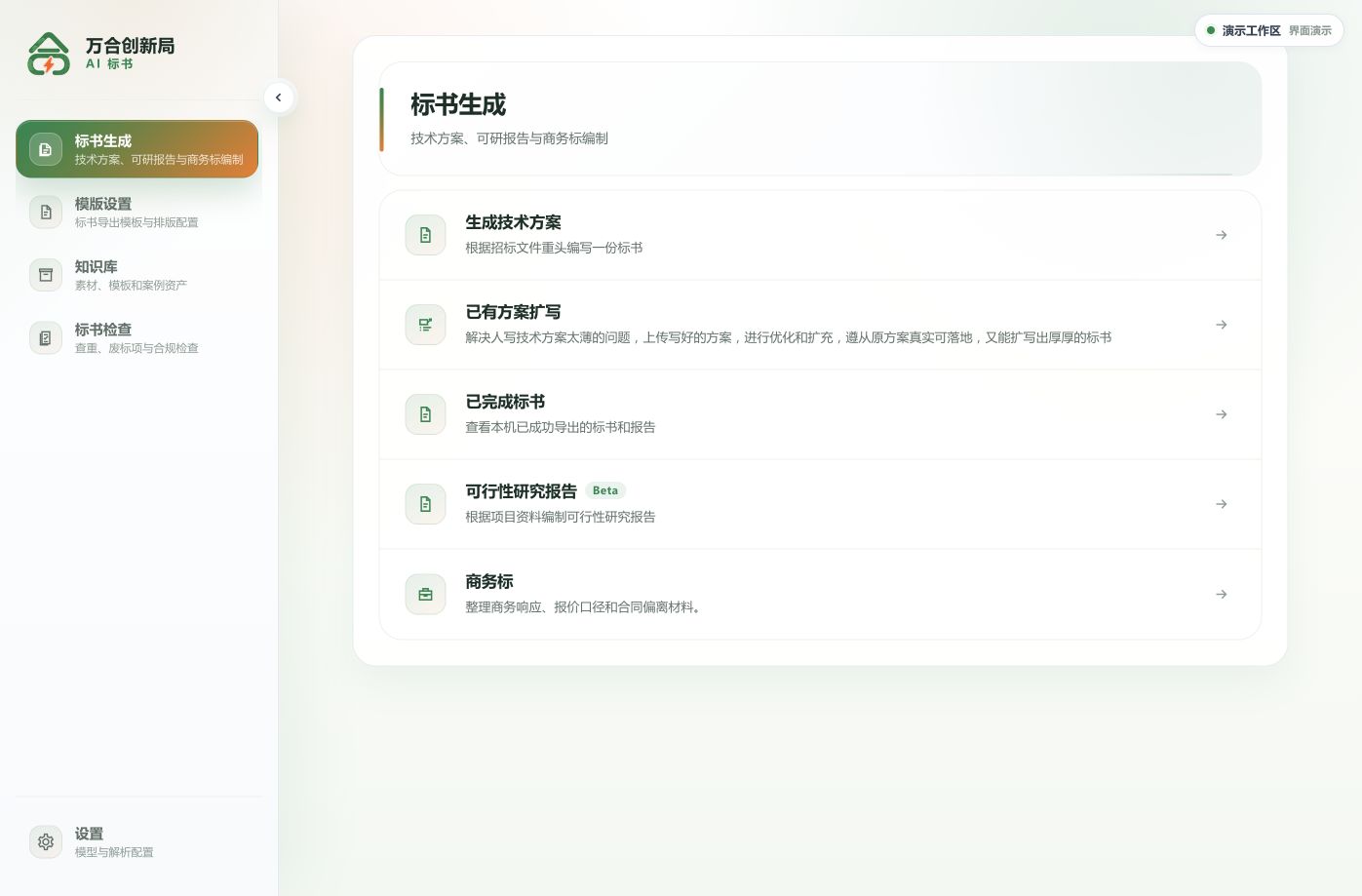The width and height of the screenshot is (1362, 896).
Task: Click the 标书生成 page heading
Action: click(x=458, y=104)
